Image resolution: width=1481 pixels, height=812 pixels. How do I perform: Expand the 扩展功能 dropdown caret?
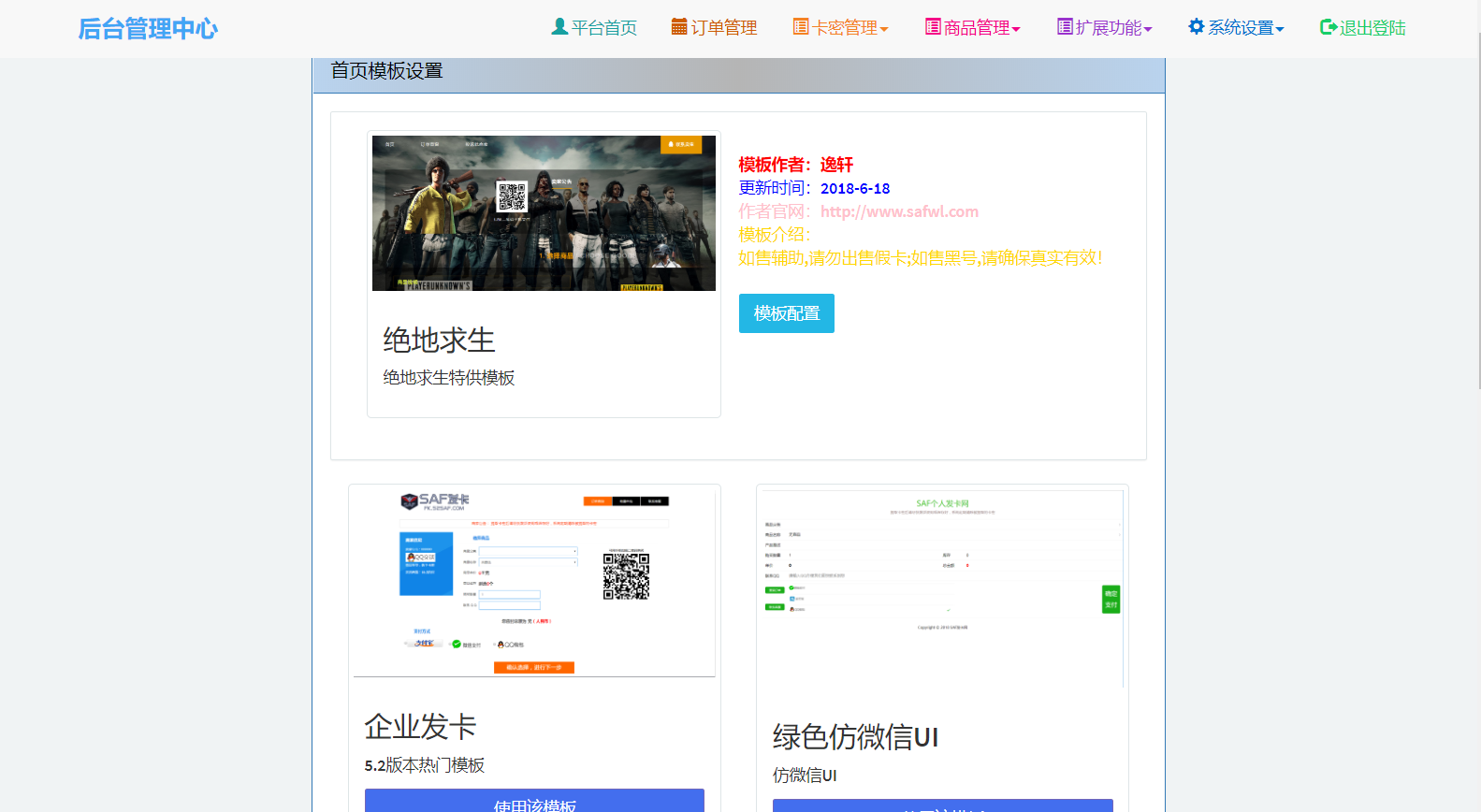tap(1148, 30)
